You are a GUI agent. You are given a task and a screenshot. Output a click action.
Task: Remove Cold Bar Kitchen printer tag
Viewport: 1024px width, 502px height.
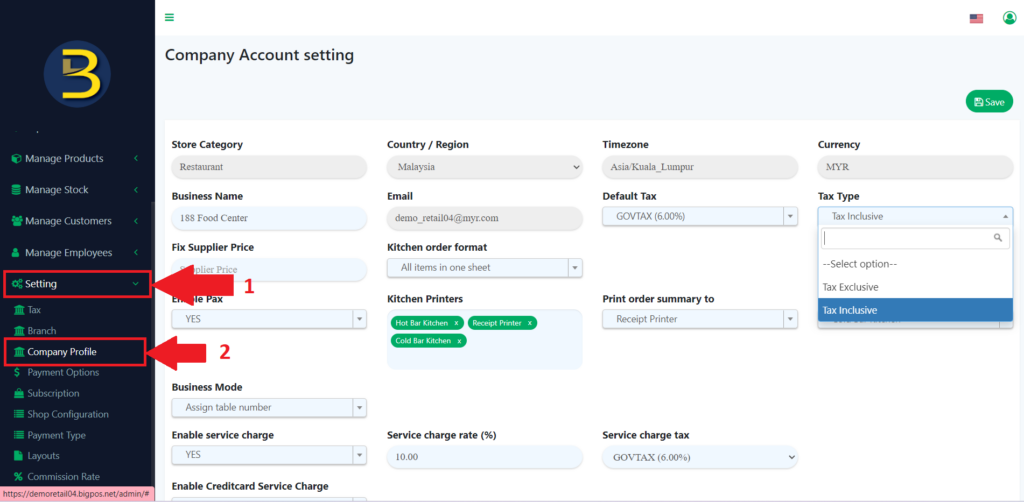click(459, 341)
